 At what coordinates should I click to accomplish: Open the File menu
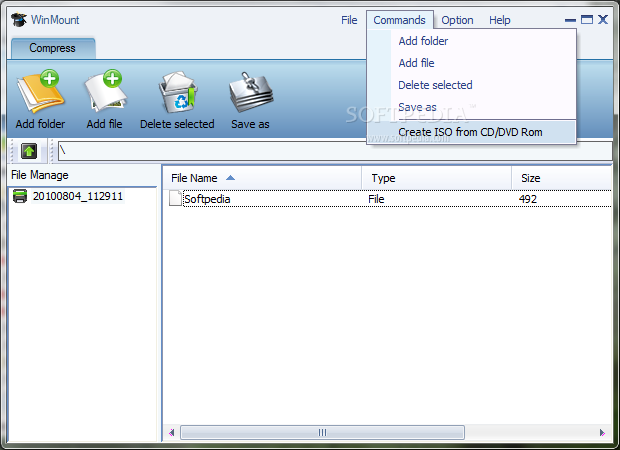[349, 20]
